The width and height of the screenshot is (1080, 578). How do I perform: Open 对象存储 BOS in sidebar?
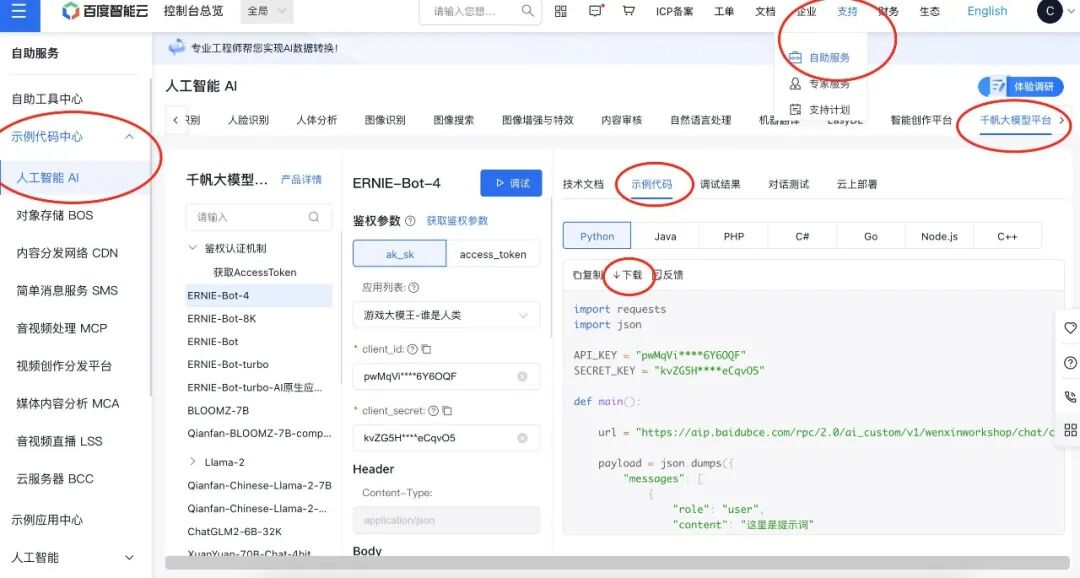coord(54,215)
